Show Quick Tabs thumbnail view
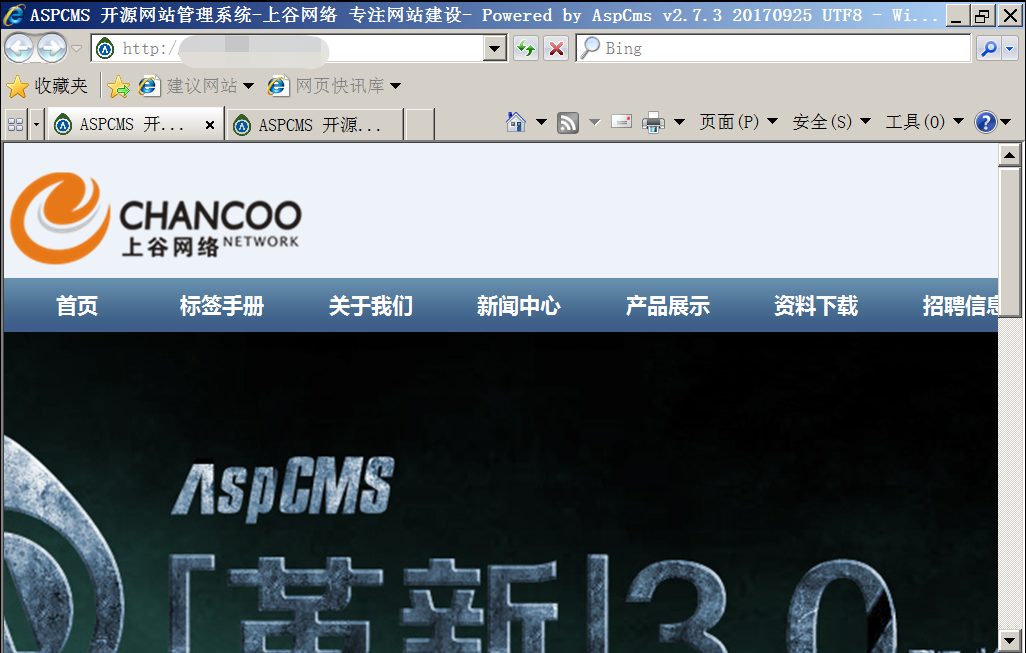The height and width of the screenshot is (653, 1026). click(16, 124)
